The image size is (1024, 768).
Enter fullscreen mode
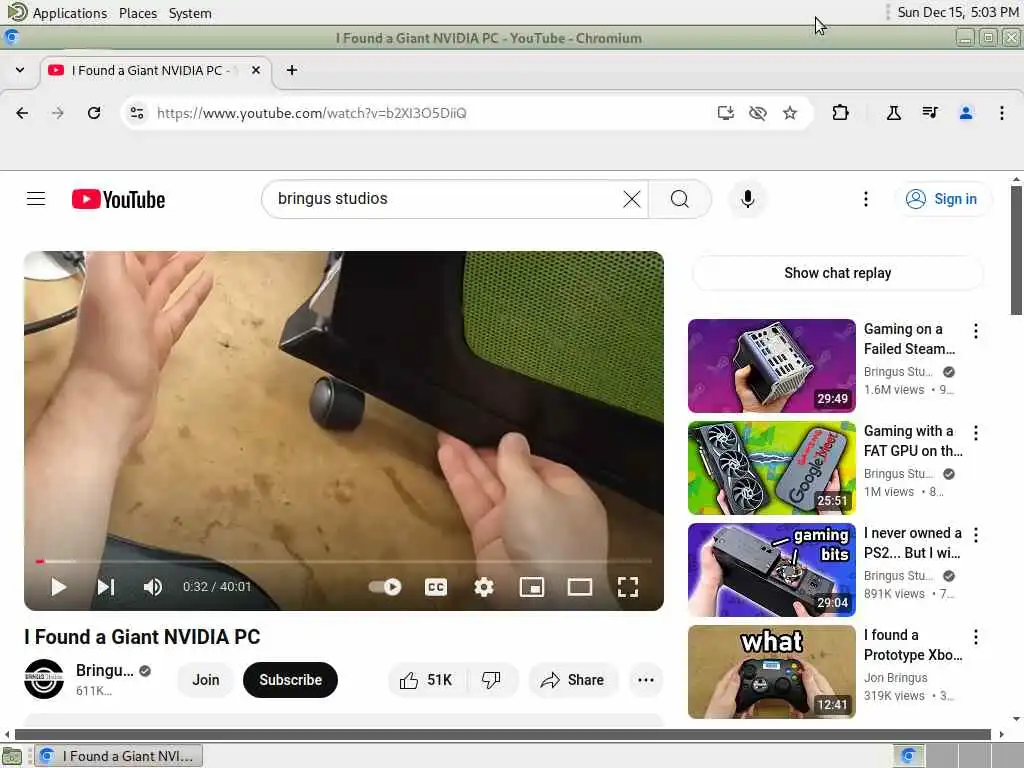point(628,587)
